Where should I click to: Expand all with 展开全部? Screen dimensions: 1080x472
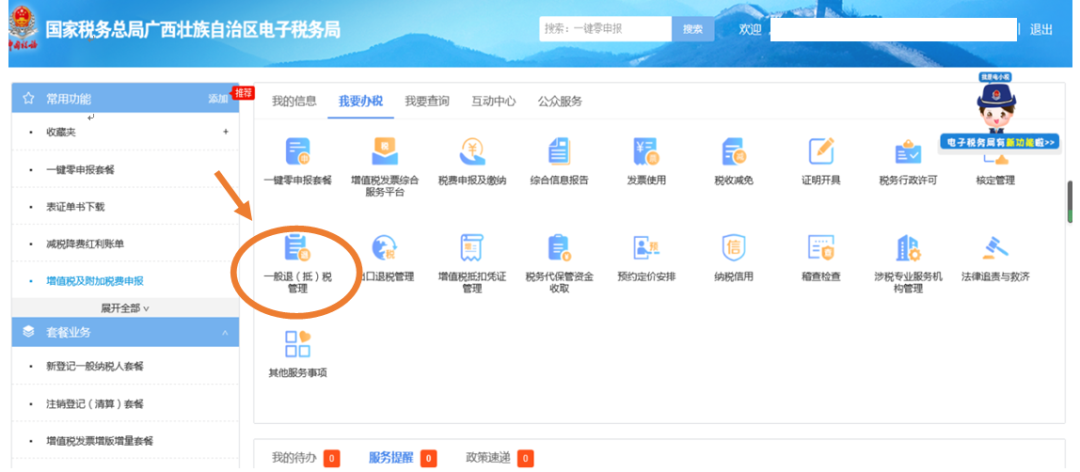point(125,308)
